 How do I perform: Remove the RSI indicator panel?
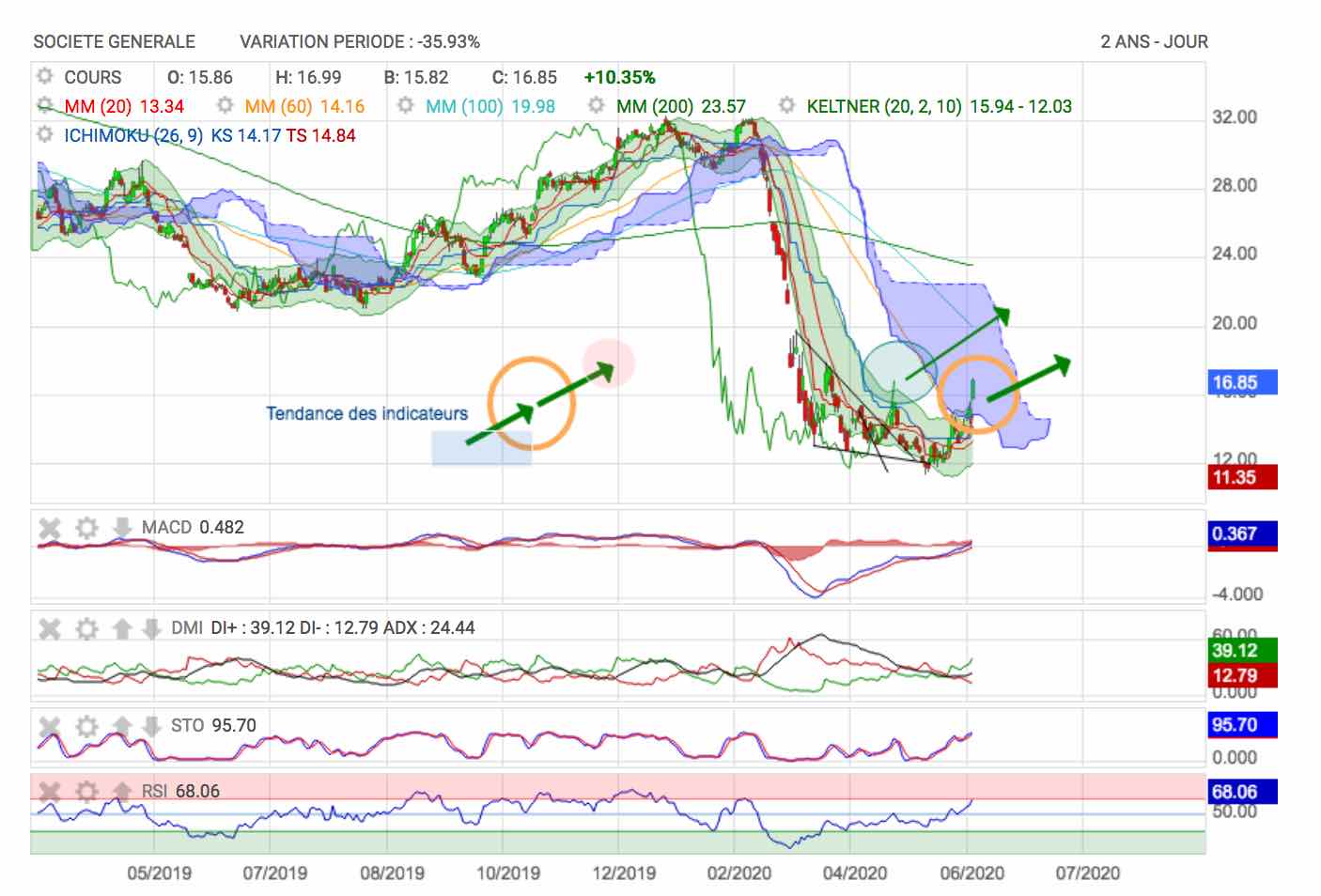pyautogui.click(x=50, y=792)
